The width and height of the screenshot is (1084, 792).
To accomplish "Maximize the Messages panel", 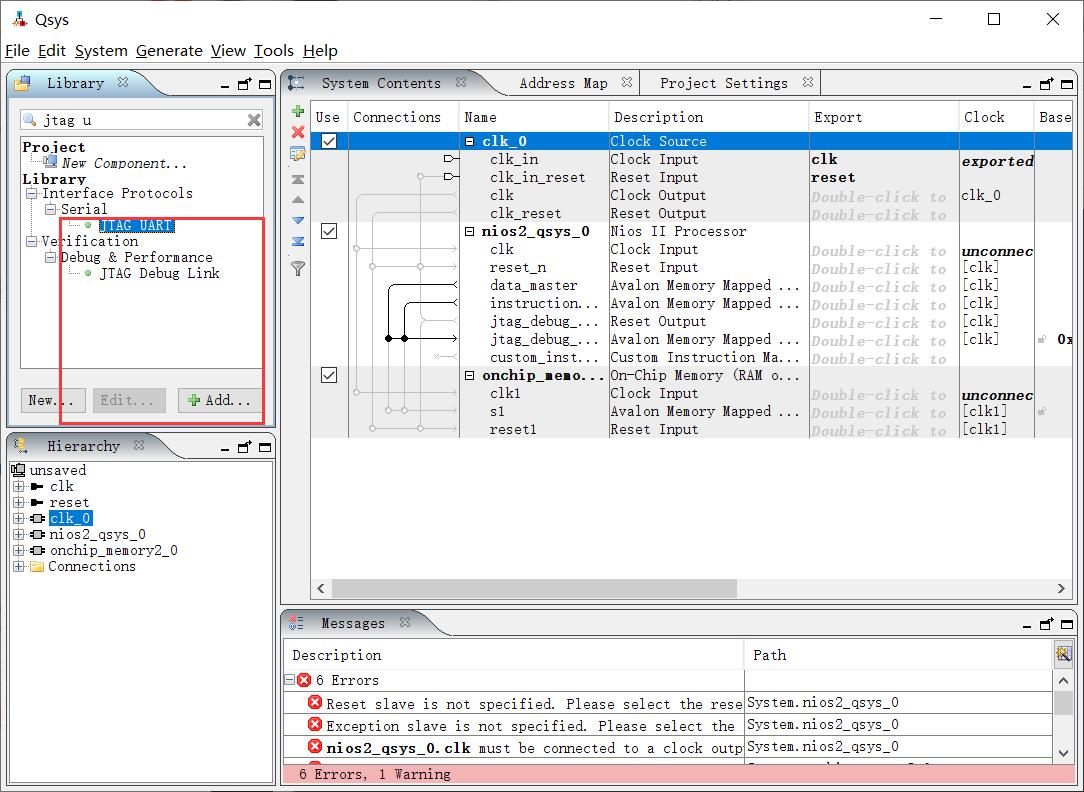I will (1067, 624).
